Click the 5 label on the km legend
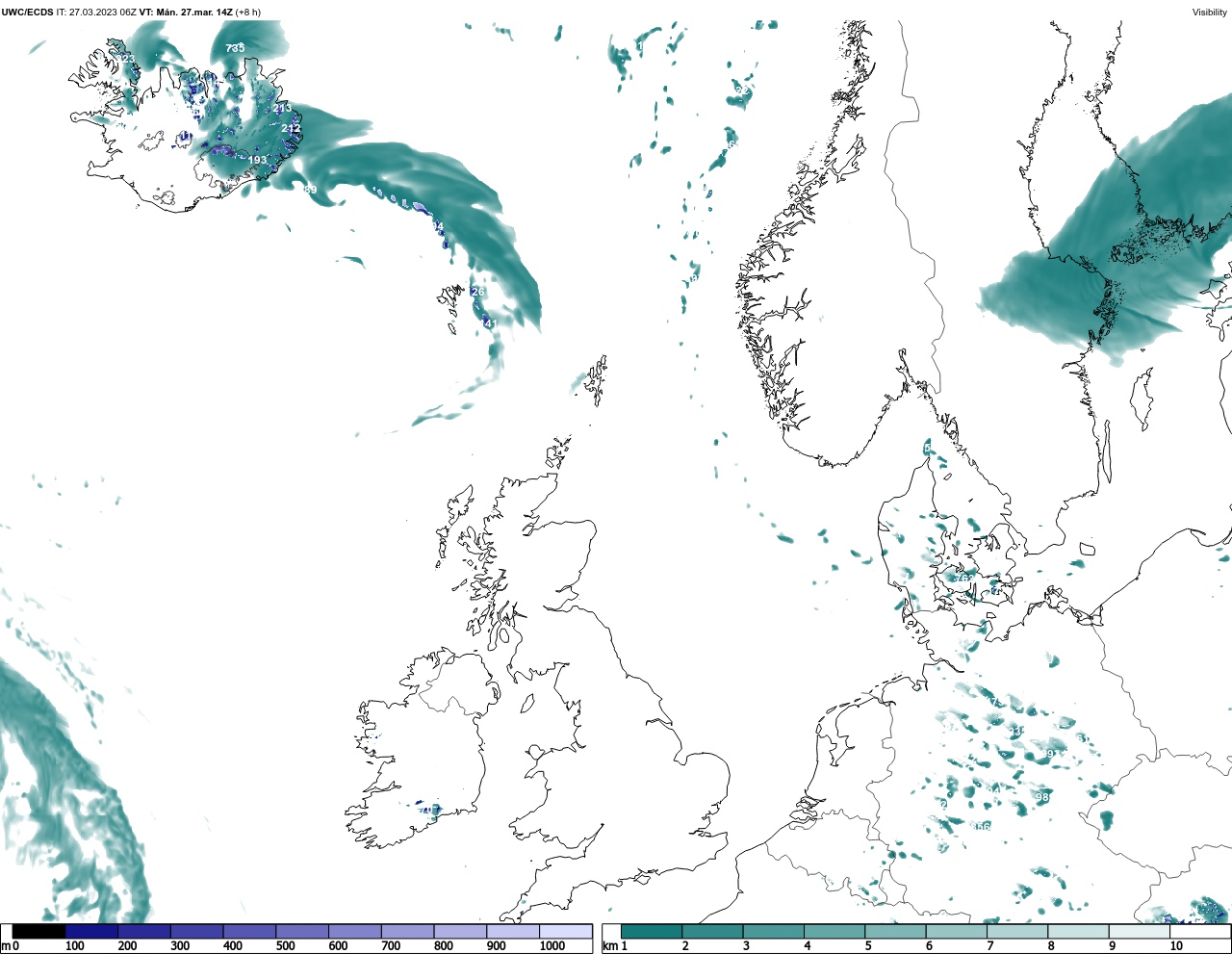The height and width of the screenshot is (954, 1232). 868,946
